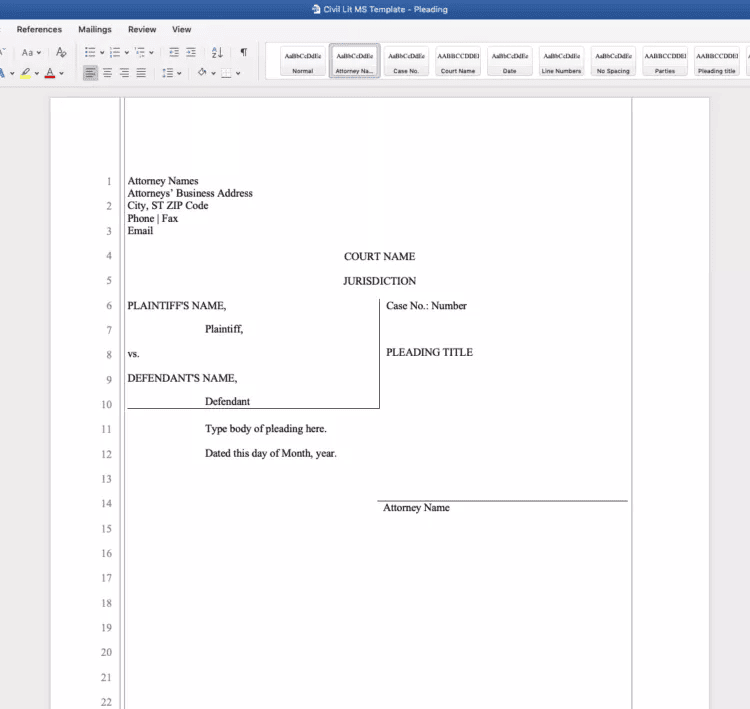Click the 'City, ST ZIP Code' line
This screenshot has width=750, height=709.
(x=168, y=206)
